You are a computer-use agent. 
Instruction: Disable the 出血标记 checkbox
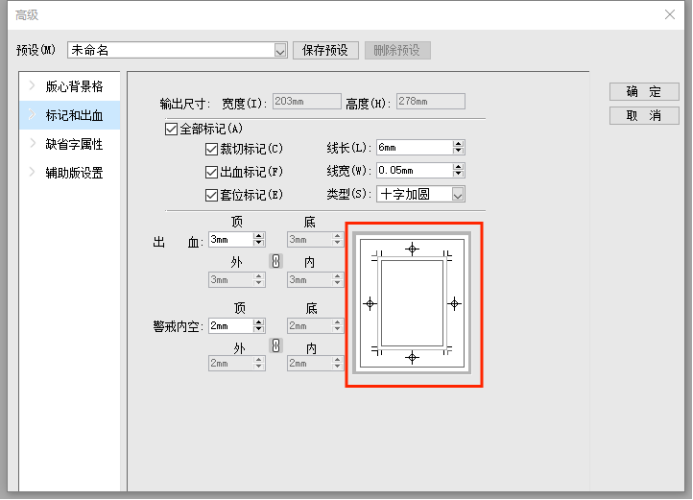point(211,171)
